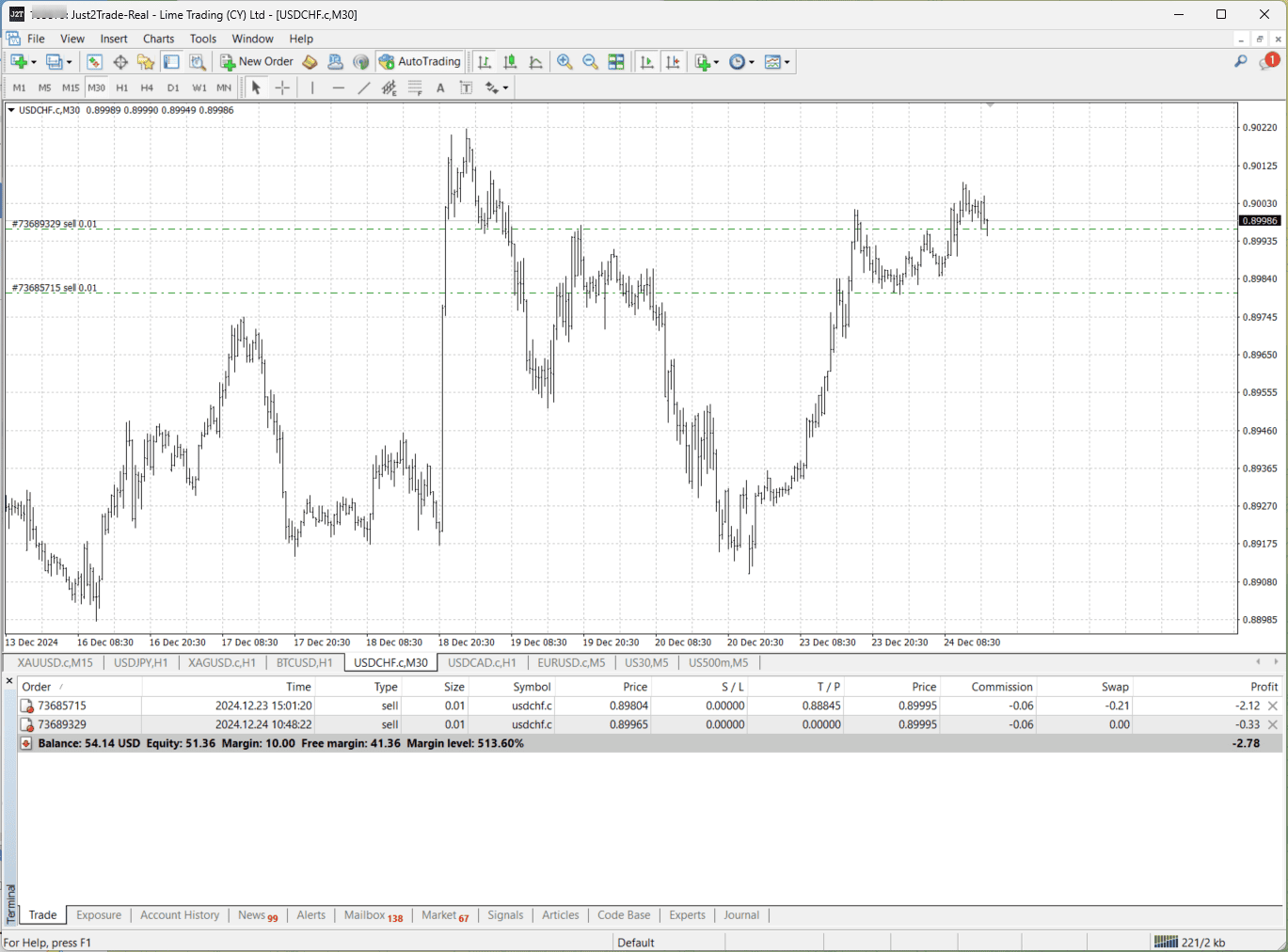Open the Charts menu
The width and height of the screenshot is (1288, 952).
pos(158,39)
